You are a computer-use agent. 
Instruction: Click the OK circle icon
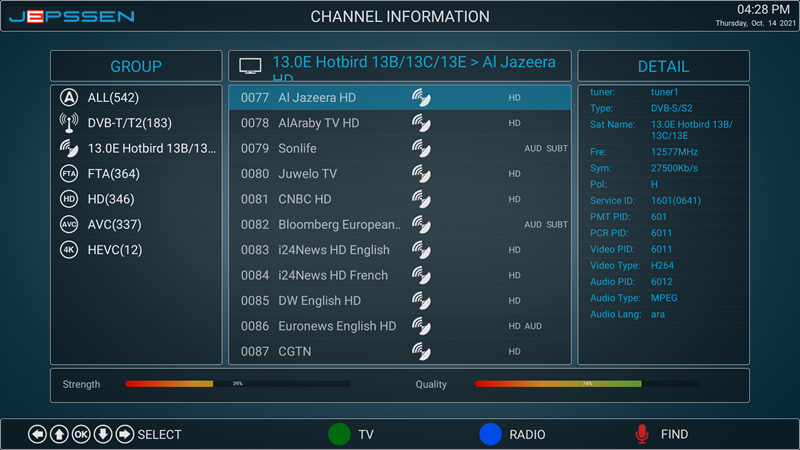pyautogui.click(x=81, y=434)
